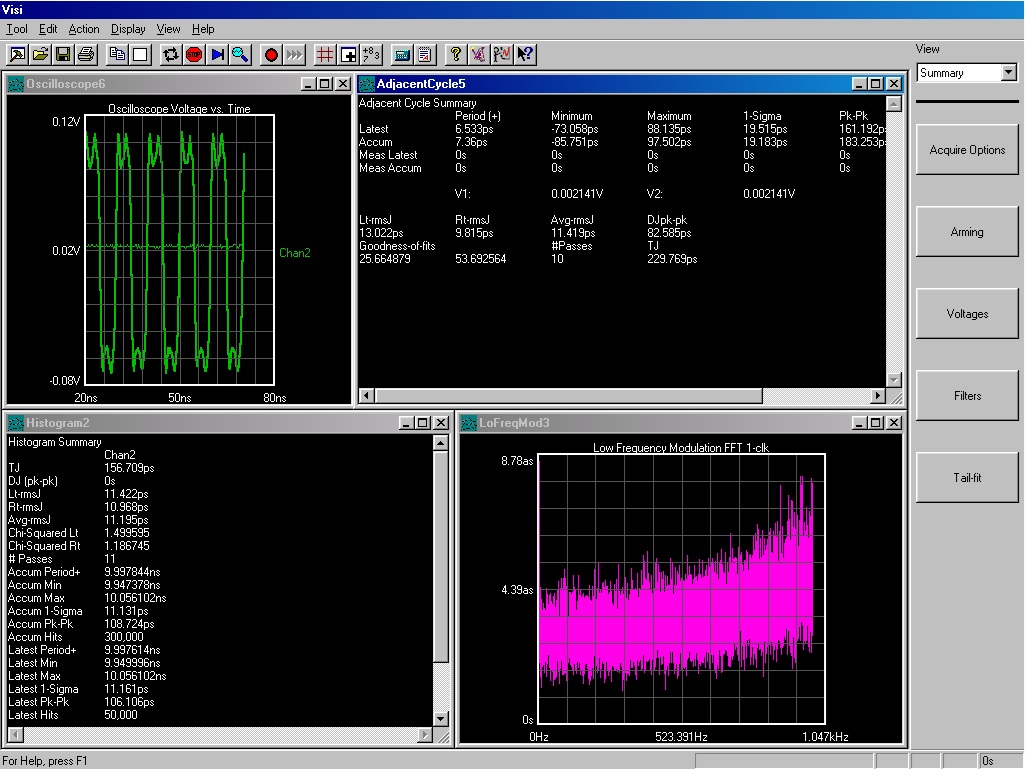Viewport: 1025px width, 769px height.
Task: Click the 523.391Hz axis label
Action: coord(681,737)
